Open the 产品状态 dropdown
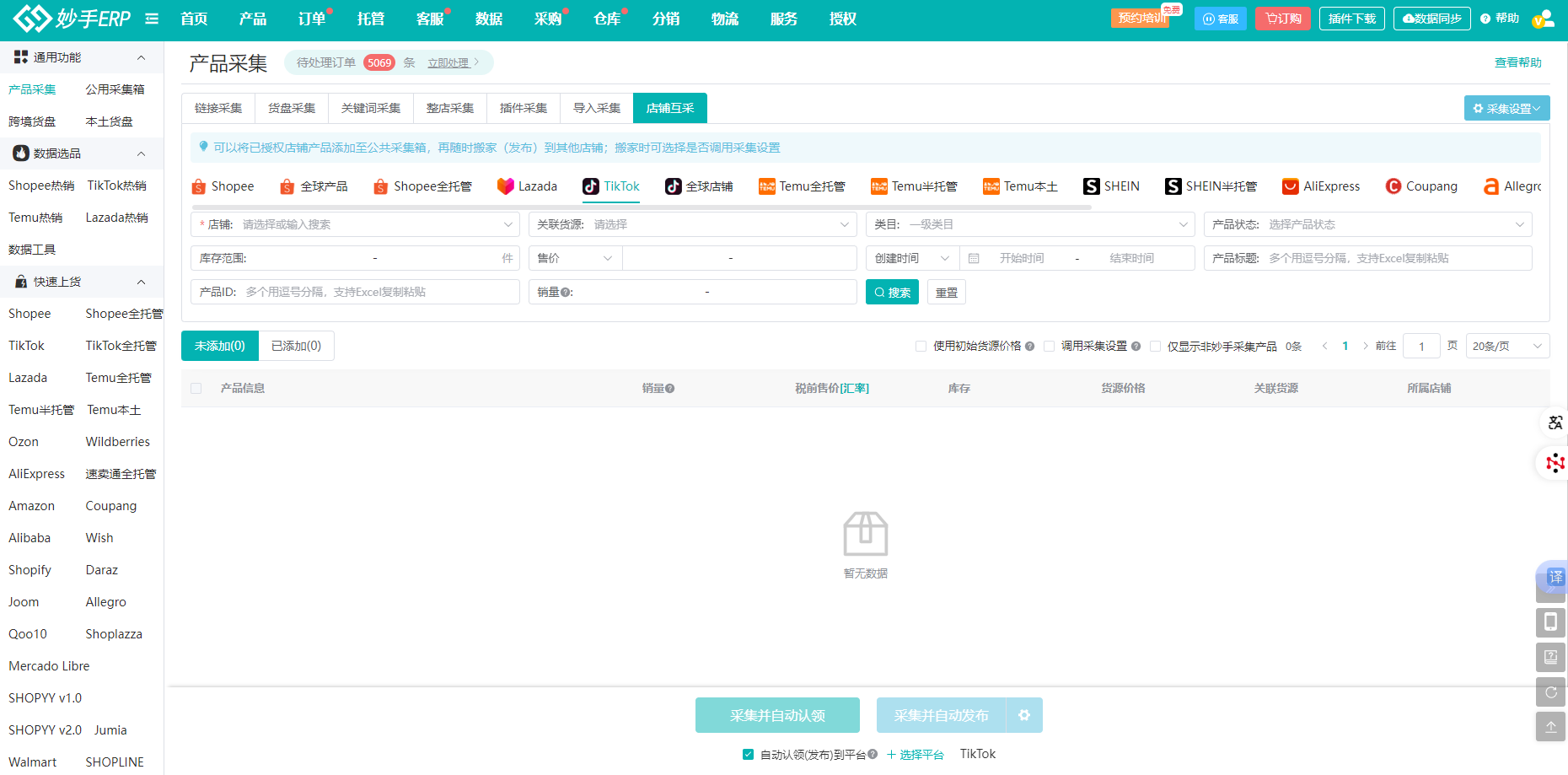Screen dimensions: 1568x775 pyautogui.click(x=1367, y=224)
